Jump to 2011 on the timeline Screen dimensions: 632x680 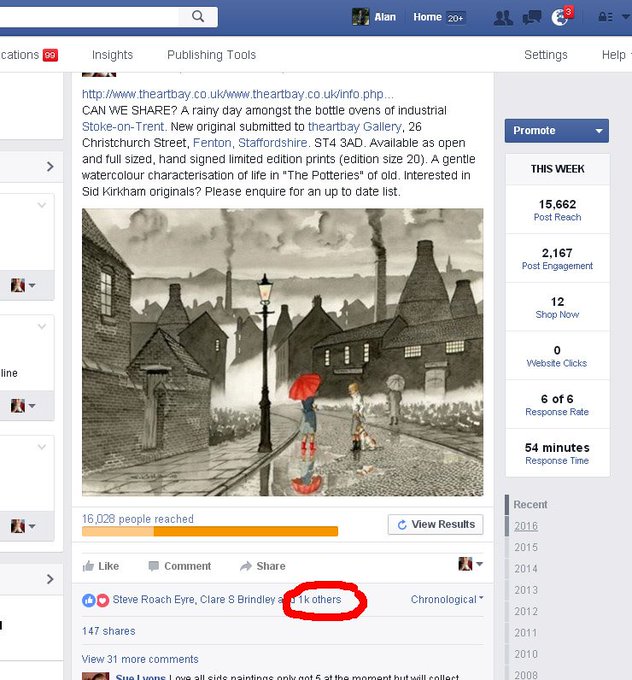(526, 633)
